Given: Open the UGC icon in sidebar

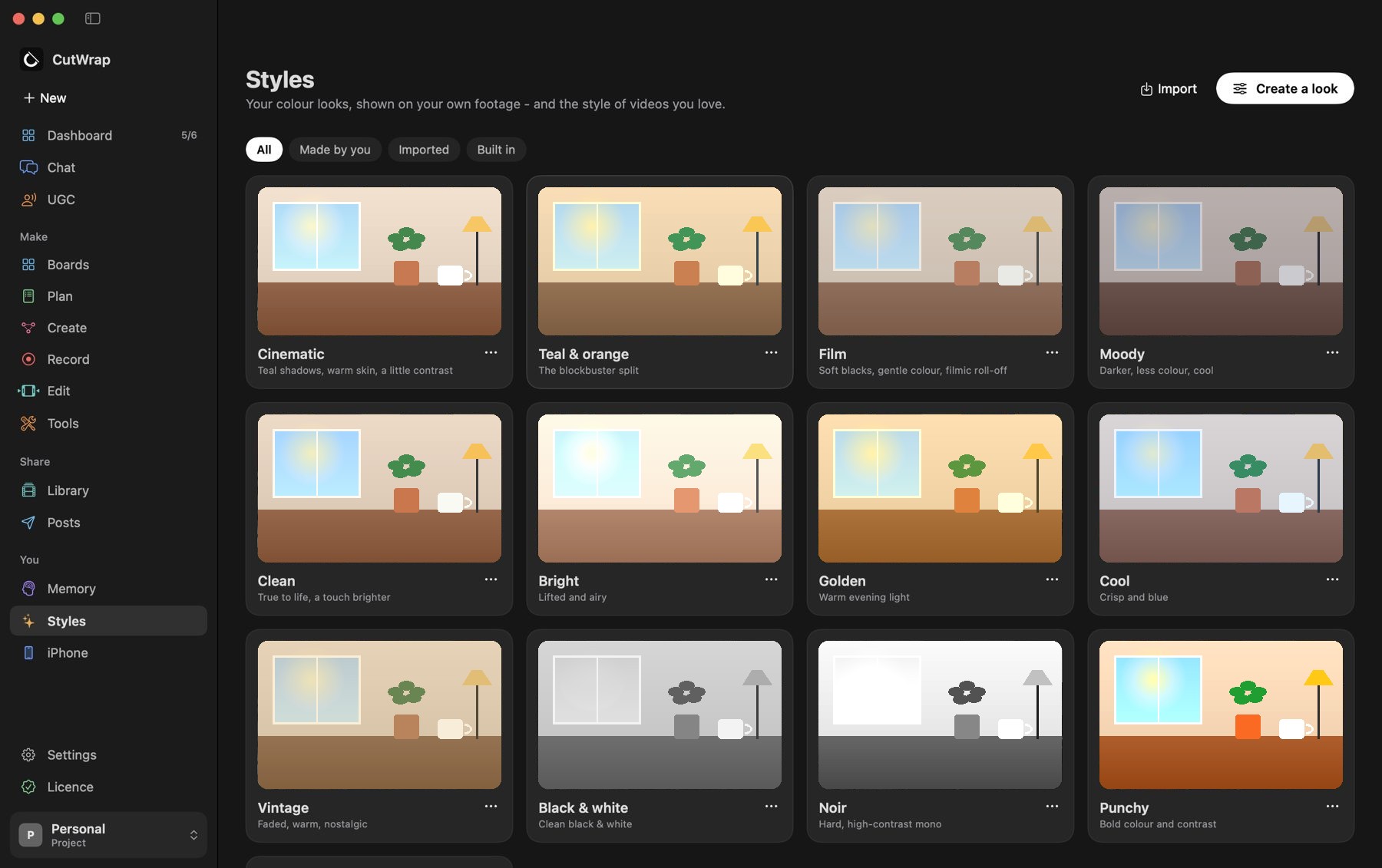Looking at the screenshot, I should click(28, 200).
